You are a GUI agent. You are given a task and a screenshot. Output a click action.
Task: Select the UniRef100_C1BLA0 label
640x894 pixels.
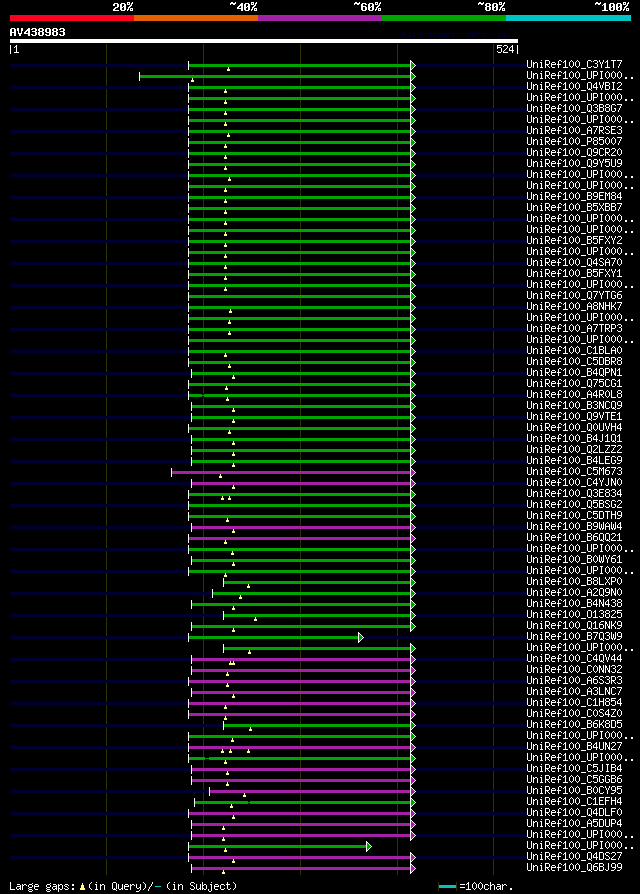point(574,351)
